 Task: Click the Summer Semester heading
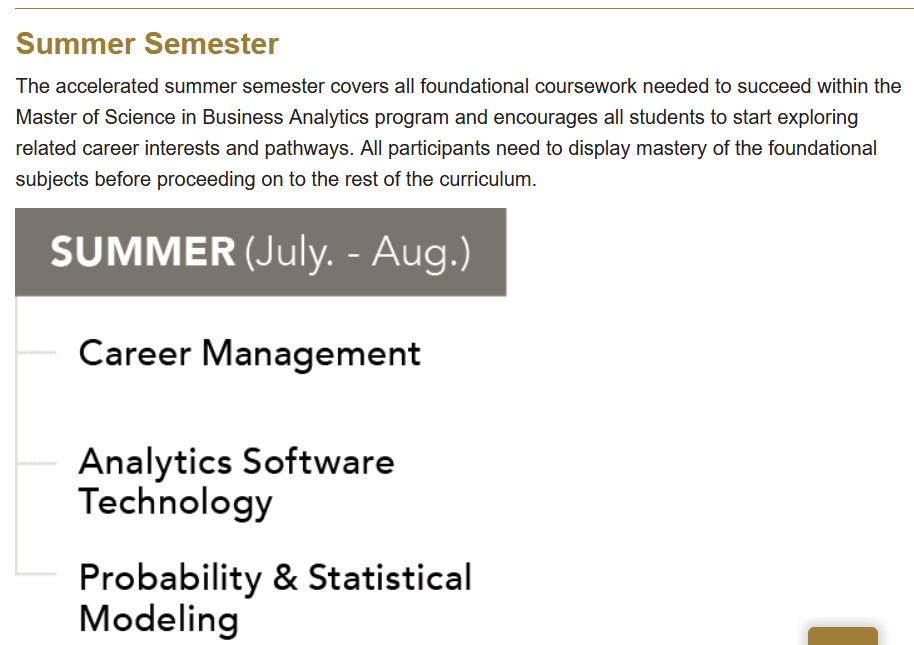(147, 44)
